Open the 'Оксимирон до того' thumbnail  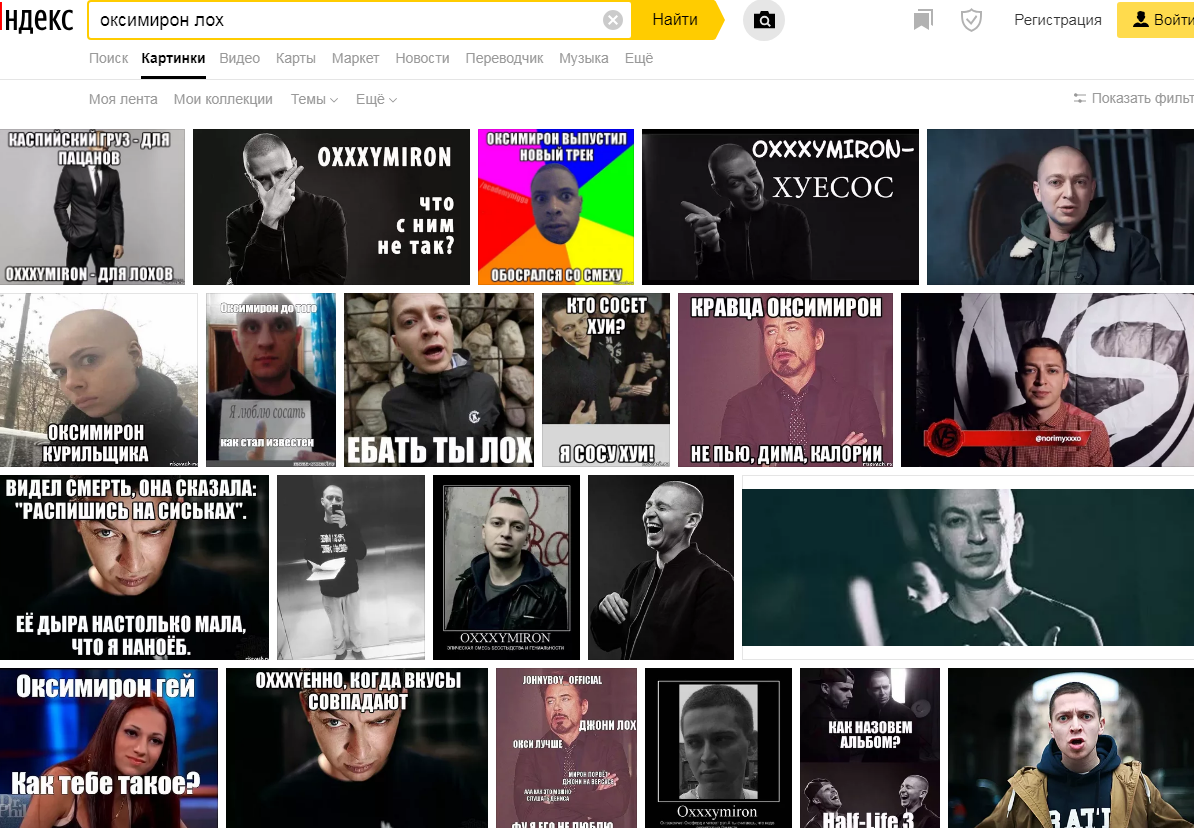pyautogui.click(x=270, y=380)
